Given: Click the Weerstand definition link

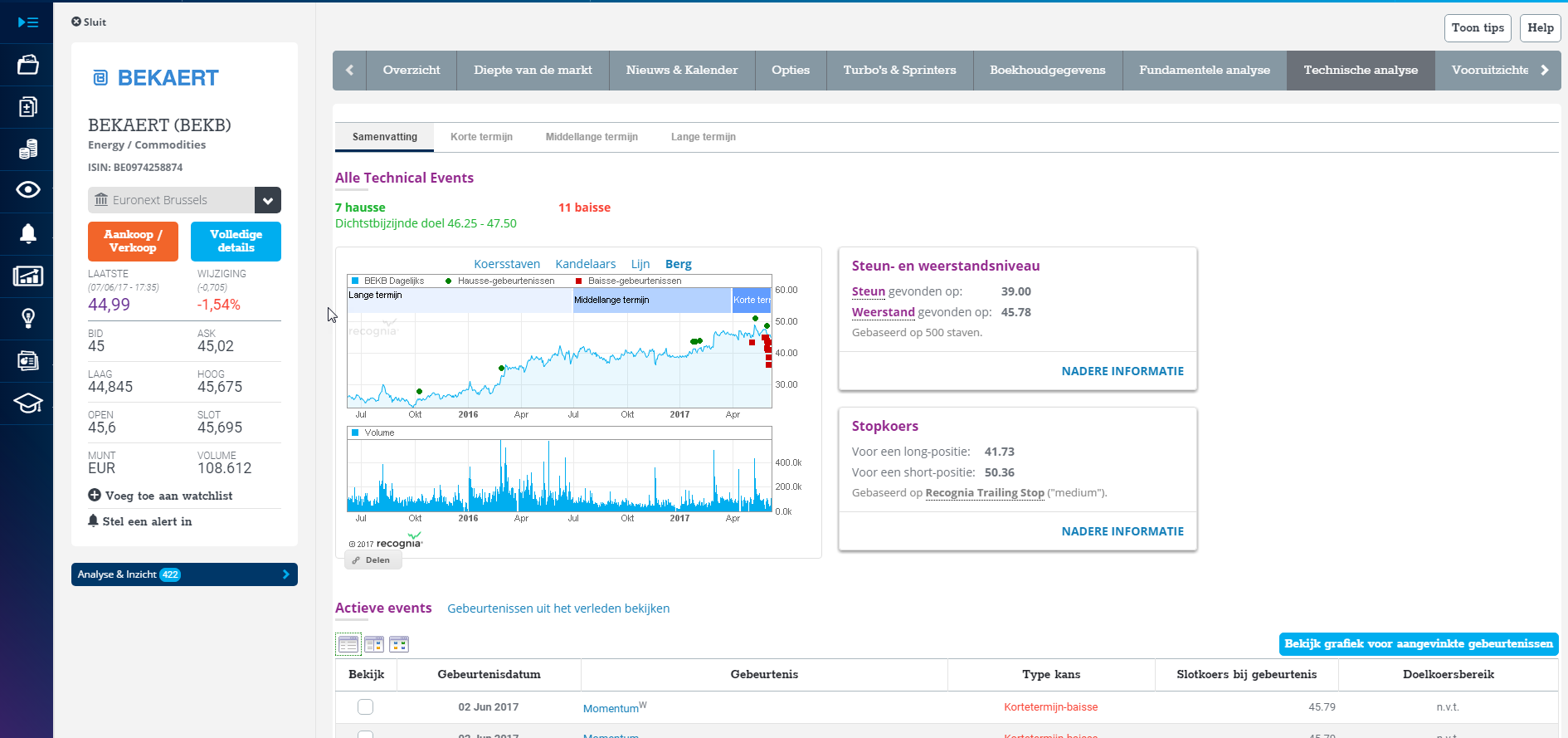Looking at the screenshot, I should pyautogui.click(x=883, y=312).
